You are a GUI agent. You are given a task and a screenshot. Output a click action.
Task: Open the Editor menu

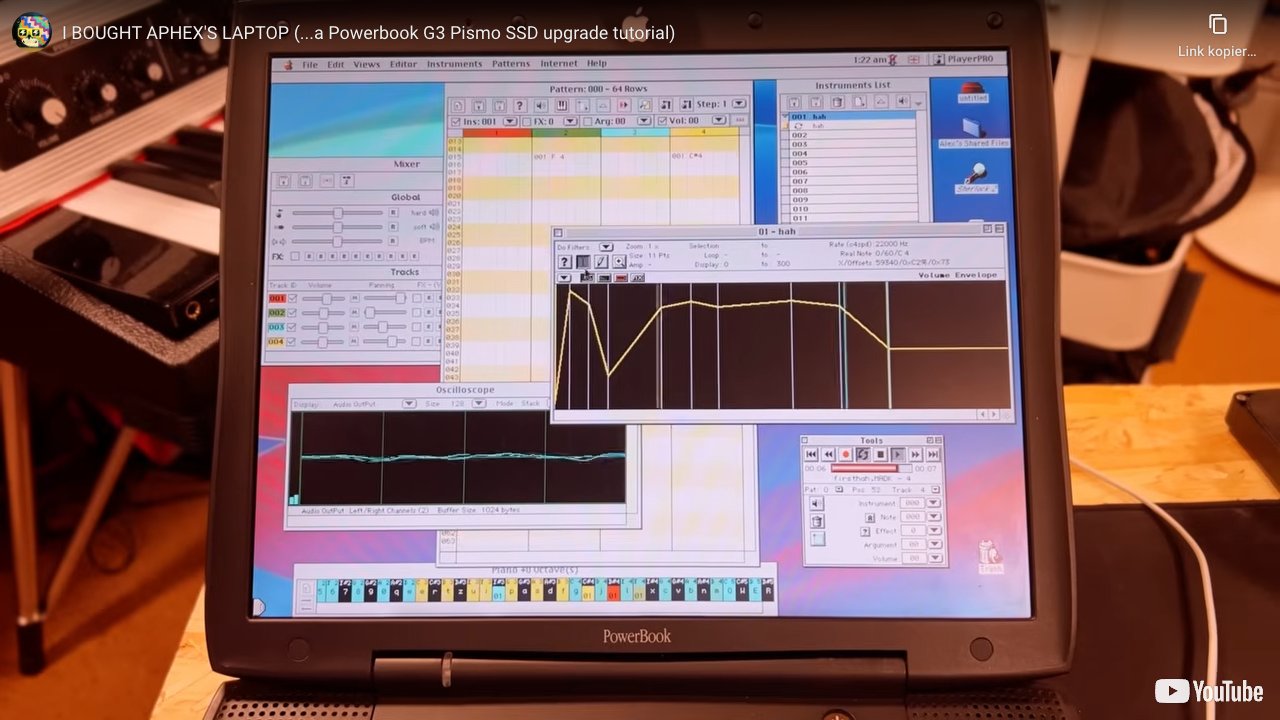click(404, 64)
